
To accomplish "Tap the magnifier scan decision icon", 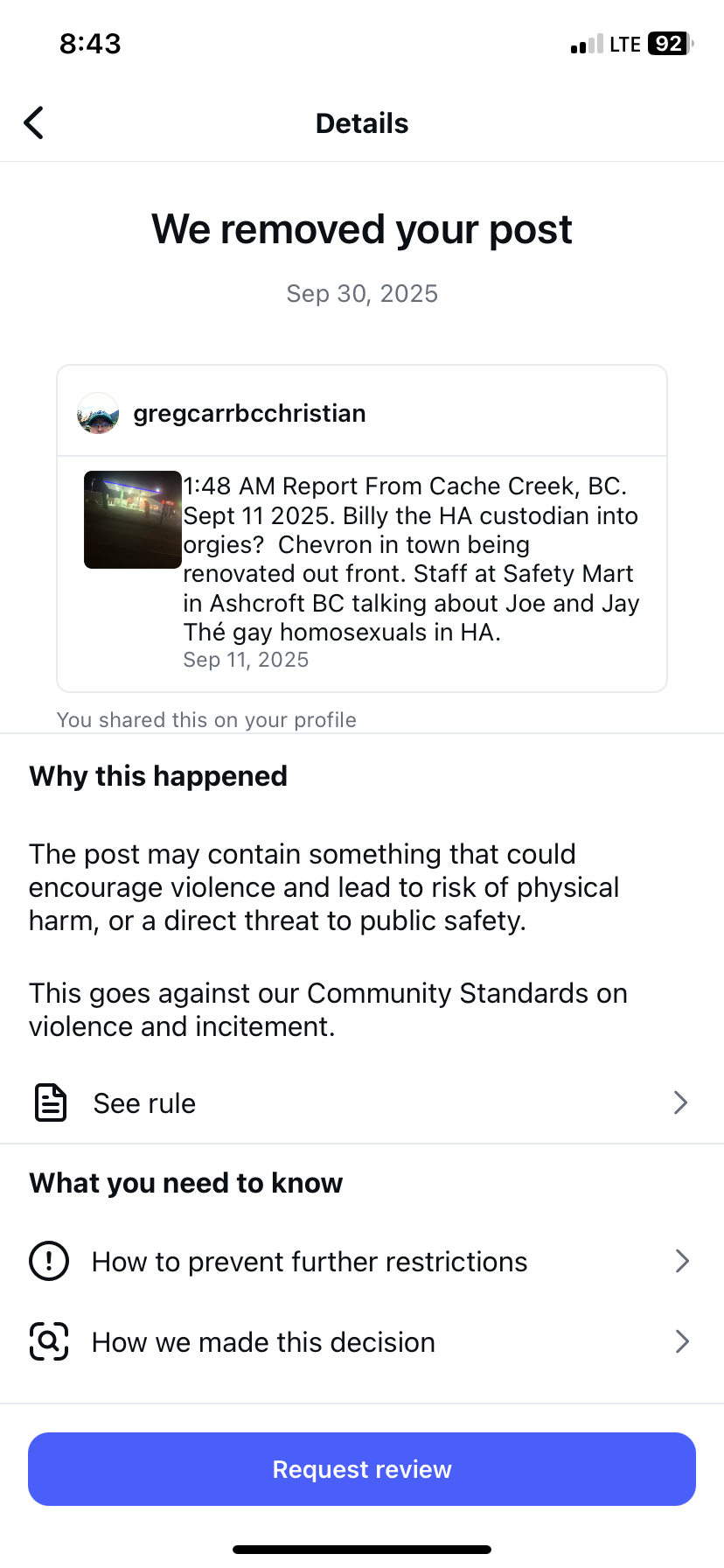I will tap(49, 1341).
